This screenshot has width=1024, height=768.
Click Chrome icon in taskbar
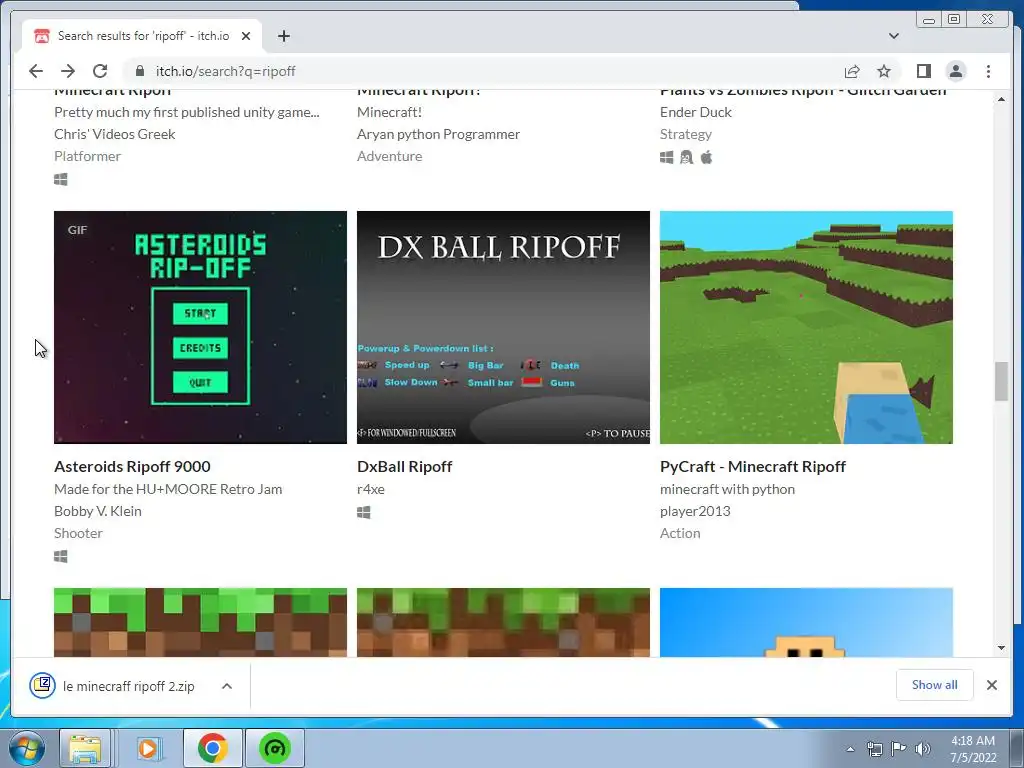tap(212, 748)
